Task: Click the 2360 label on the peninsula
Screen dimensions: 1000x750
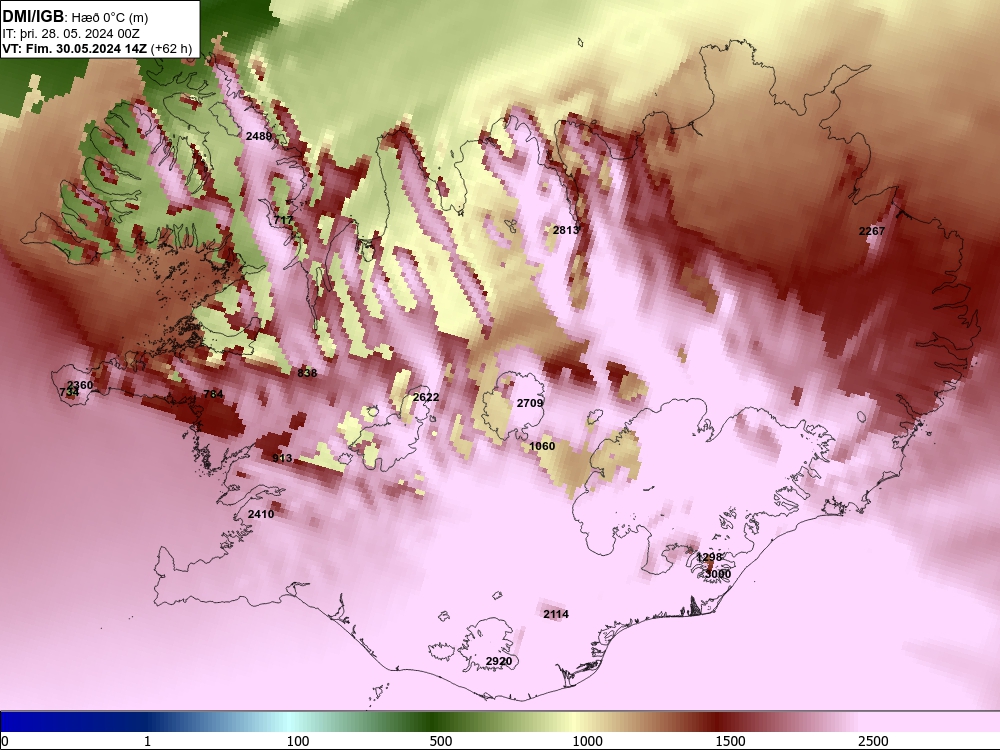Action: click(80, 385)
